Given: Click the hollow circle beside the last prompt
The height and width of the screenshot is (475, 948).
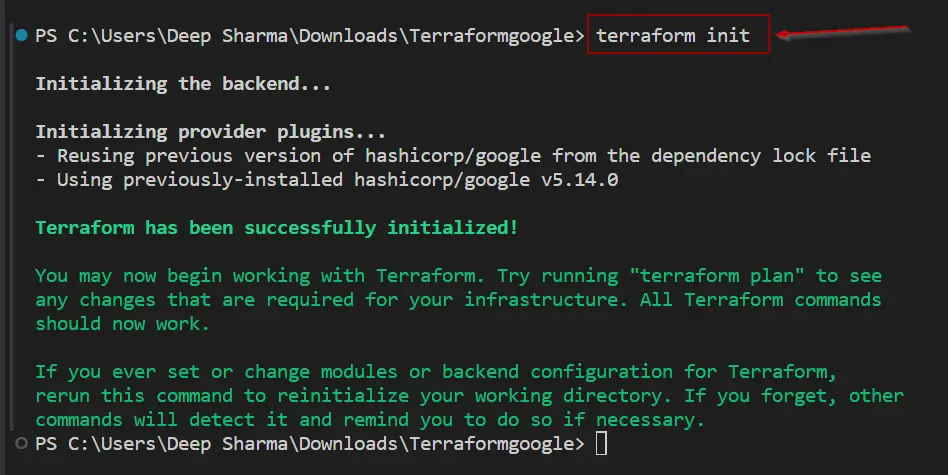Looking at the screenshot, I should (x=21, y=442).
